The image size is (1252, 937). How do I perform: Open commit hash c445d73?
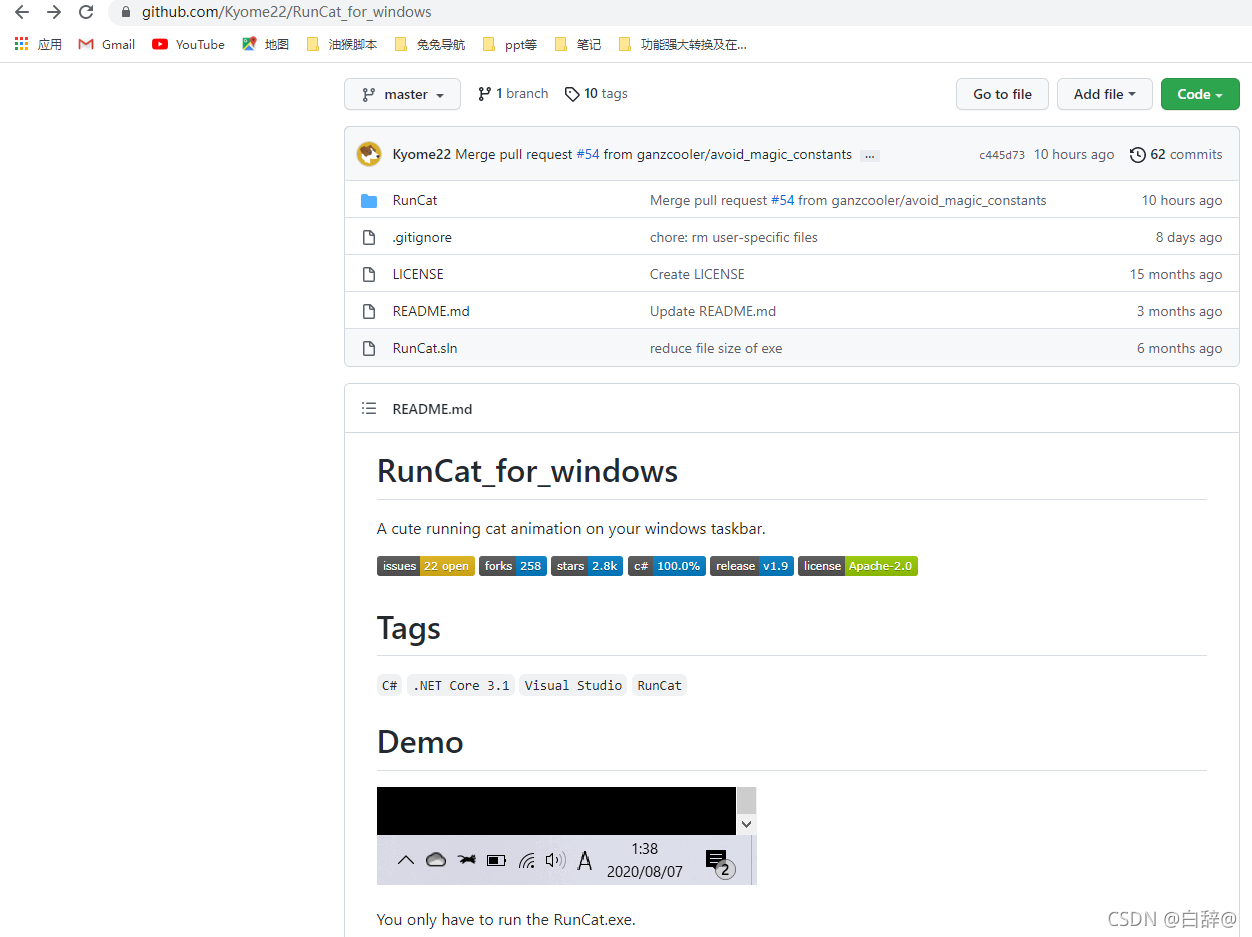(x=1001, y=155)
